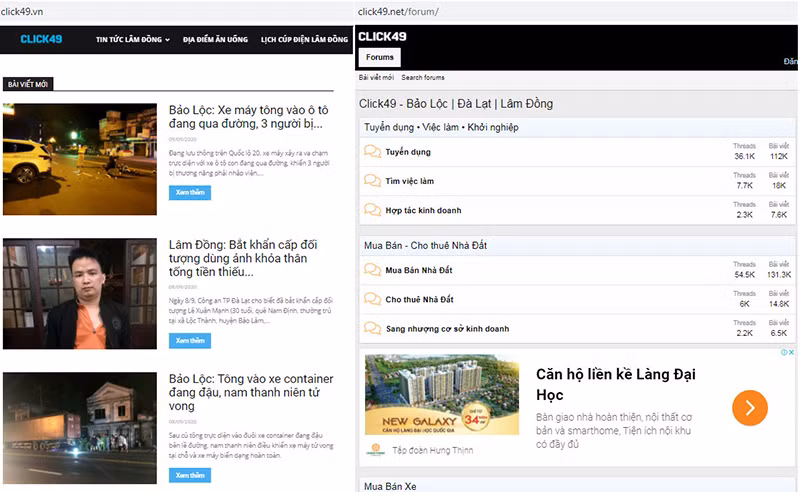Click the 36.1K threads count for Tuyển dụng
The width and height of the screenshot is (800, 492).
tap(744, 156)
